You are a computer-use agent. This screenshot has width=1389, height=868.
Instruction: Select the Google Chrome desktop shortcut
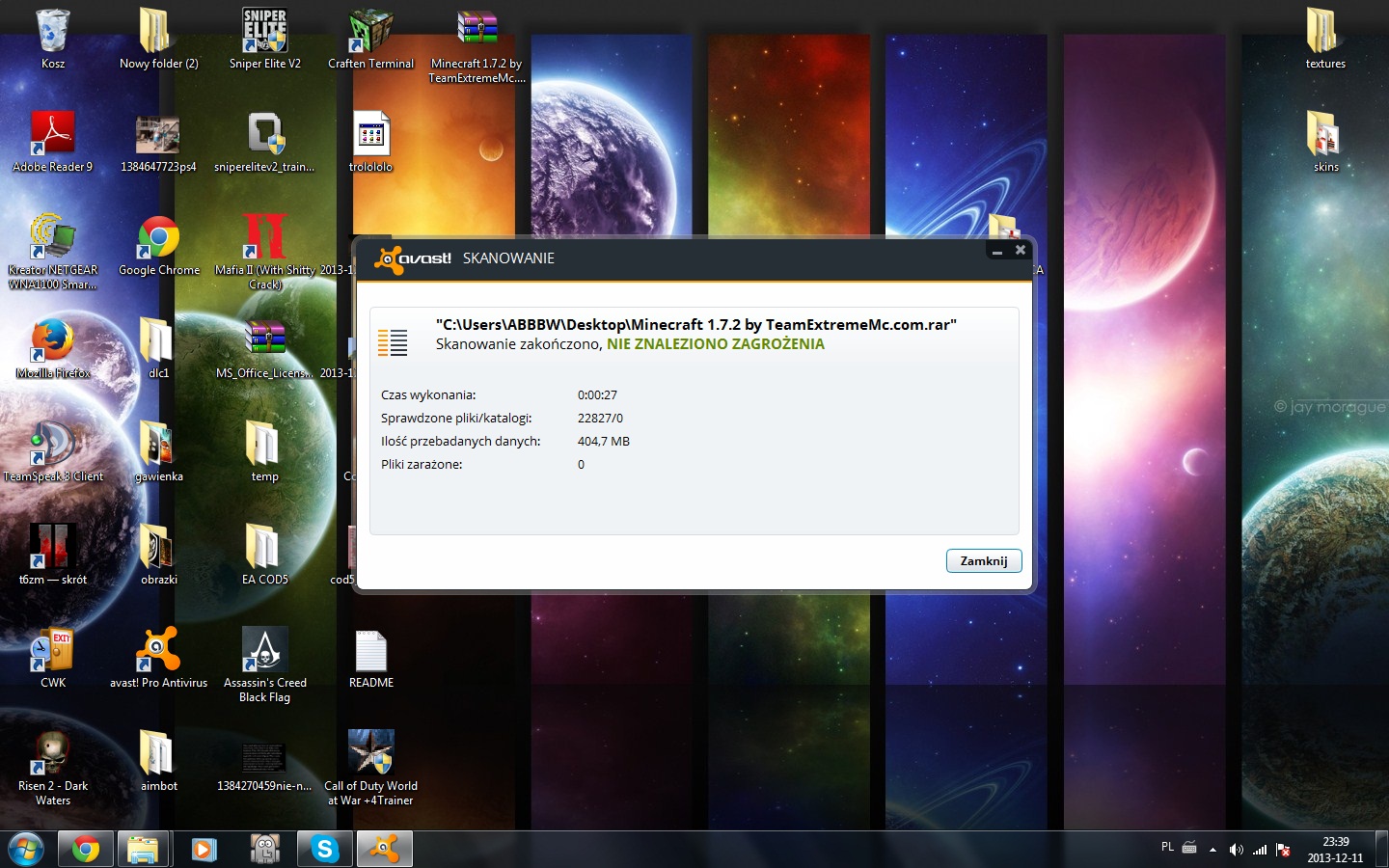coord(158,246)
